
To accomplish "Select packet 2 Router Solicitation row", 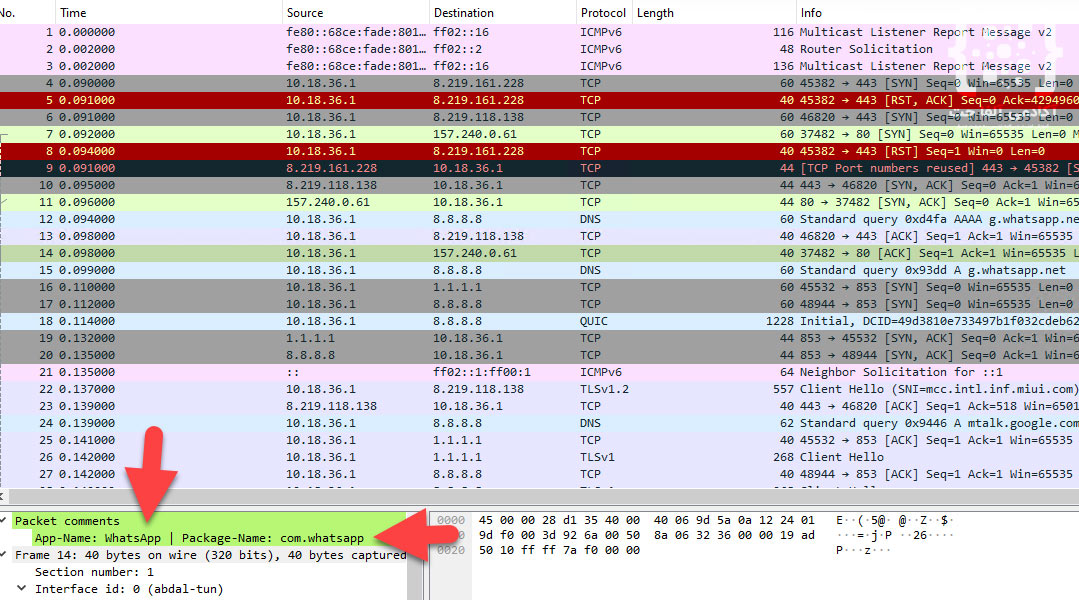I will (540, 49).
